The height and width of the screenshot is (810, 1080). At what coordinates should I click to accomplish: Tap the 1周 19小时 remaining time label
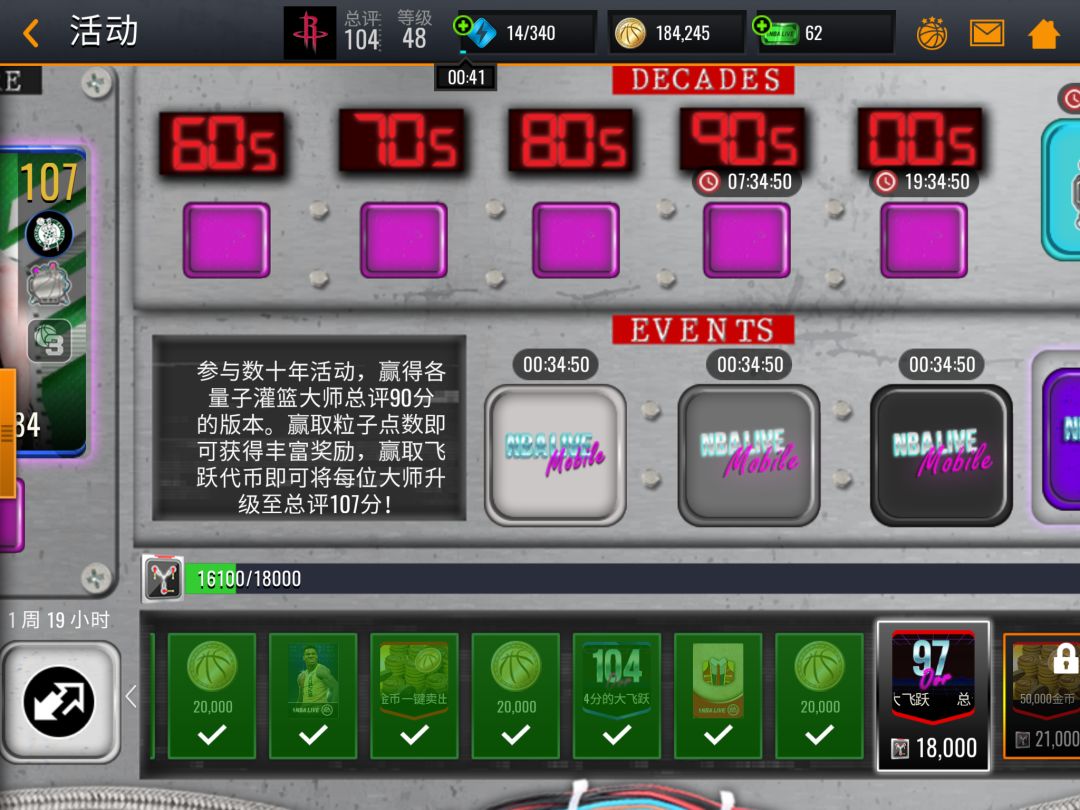coord(59,620)
